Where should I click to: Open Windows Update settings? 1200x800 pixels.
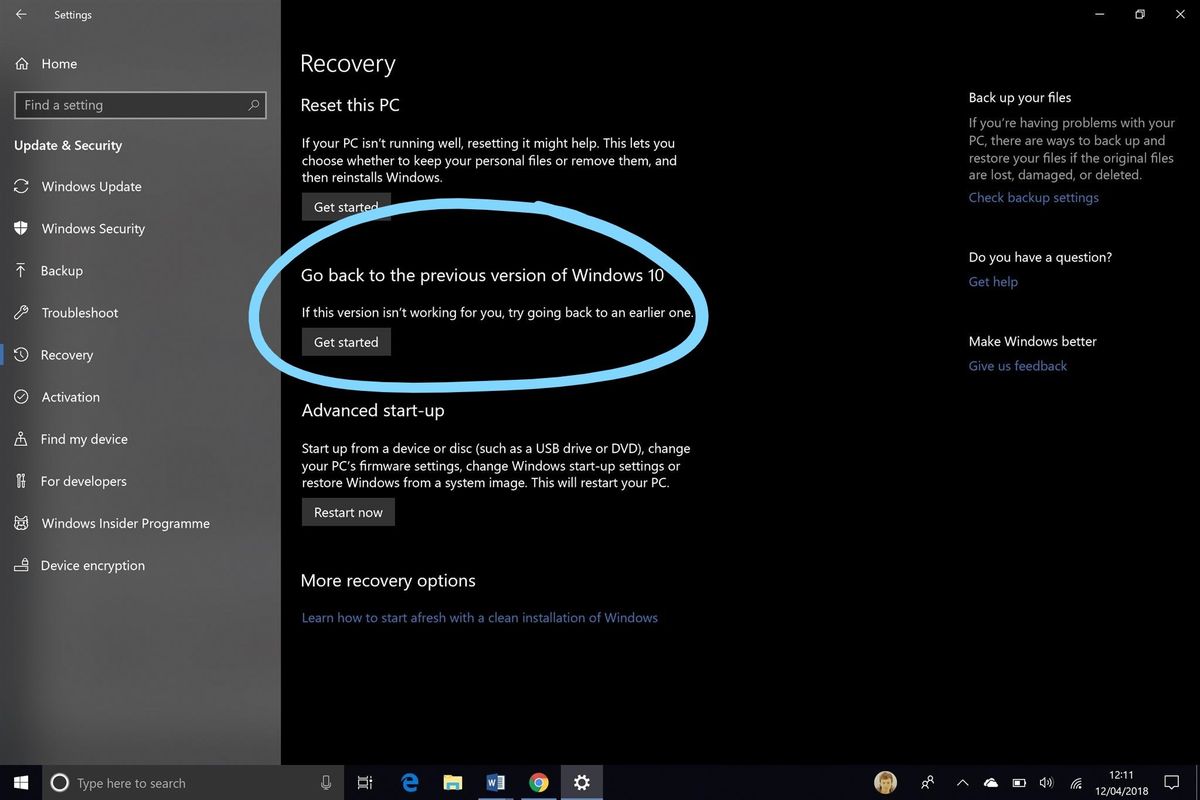(x=92, y=186)
